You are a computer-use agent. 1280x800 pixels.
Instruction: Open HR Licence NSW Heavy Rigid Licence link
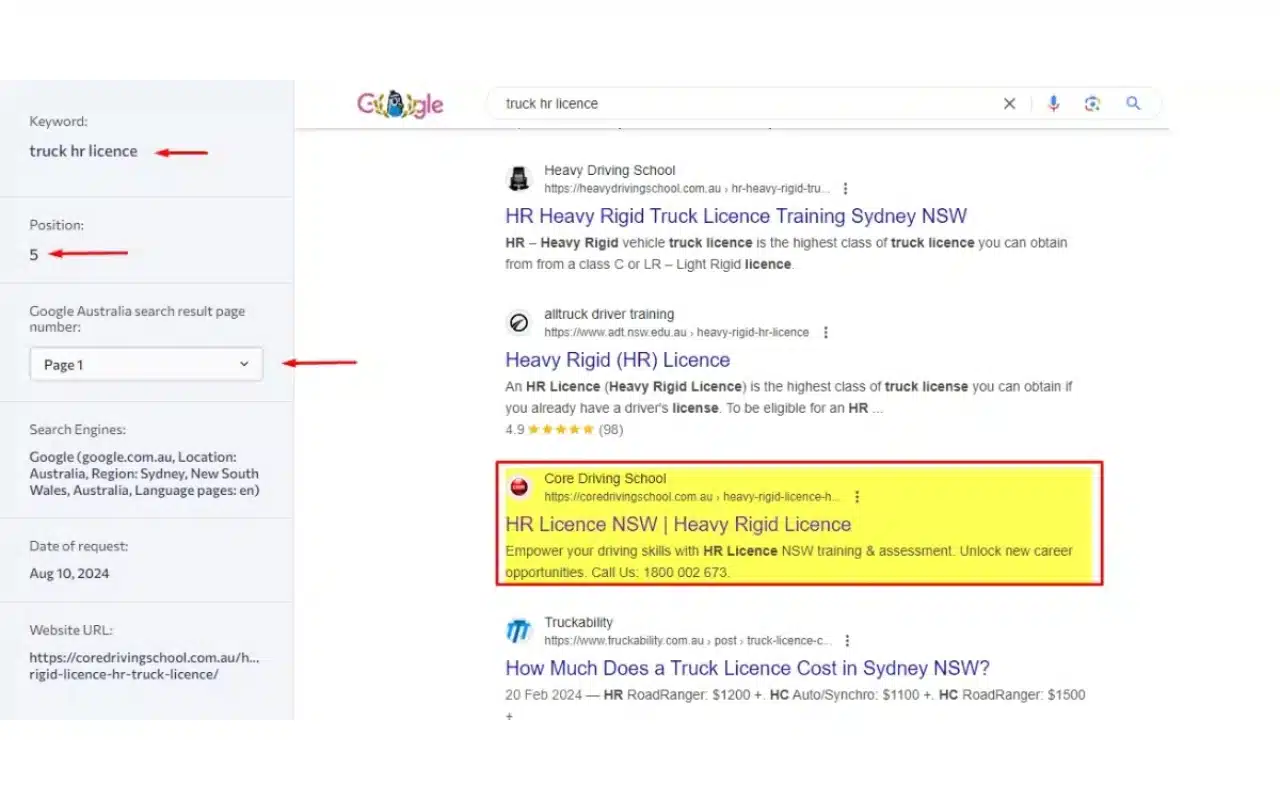click(x=678, y=524)
